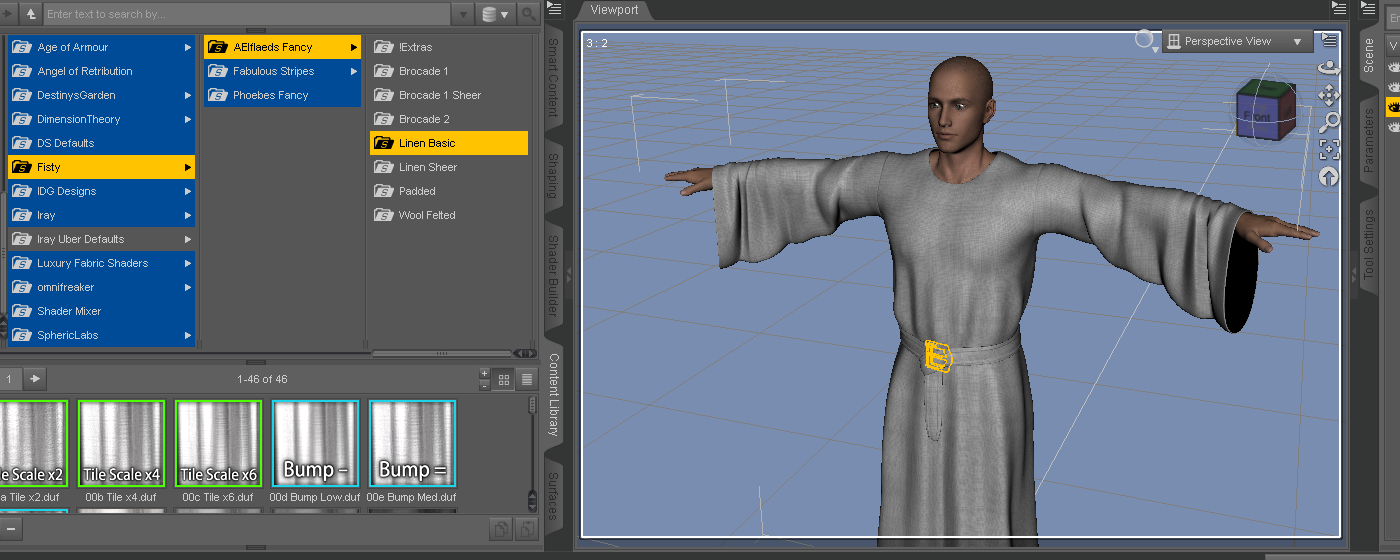Switch to thumbnail grid view
1400x560 pixels.
(x=505, y=379)
